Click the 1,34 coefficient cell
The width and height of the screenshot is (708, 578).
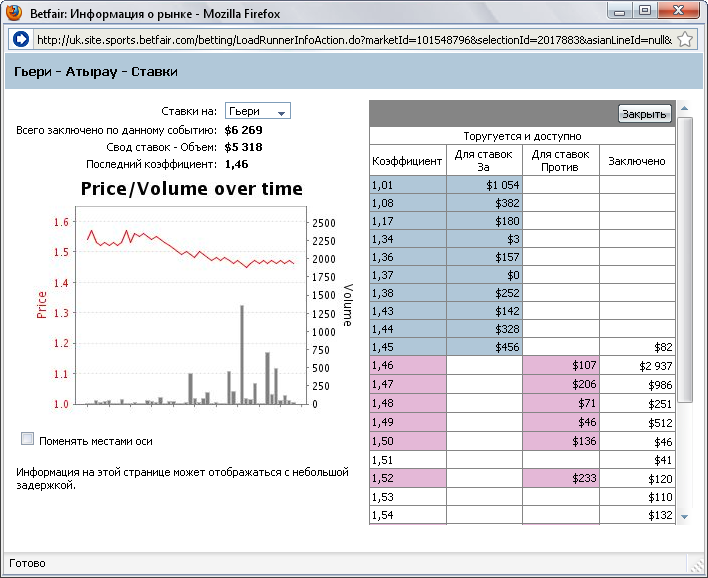(408, 239)
